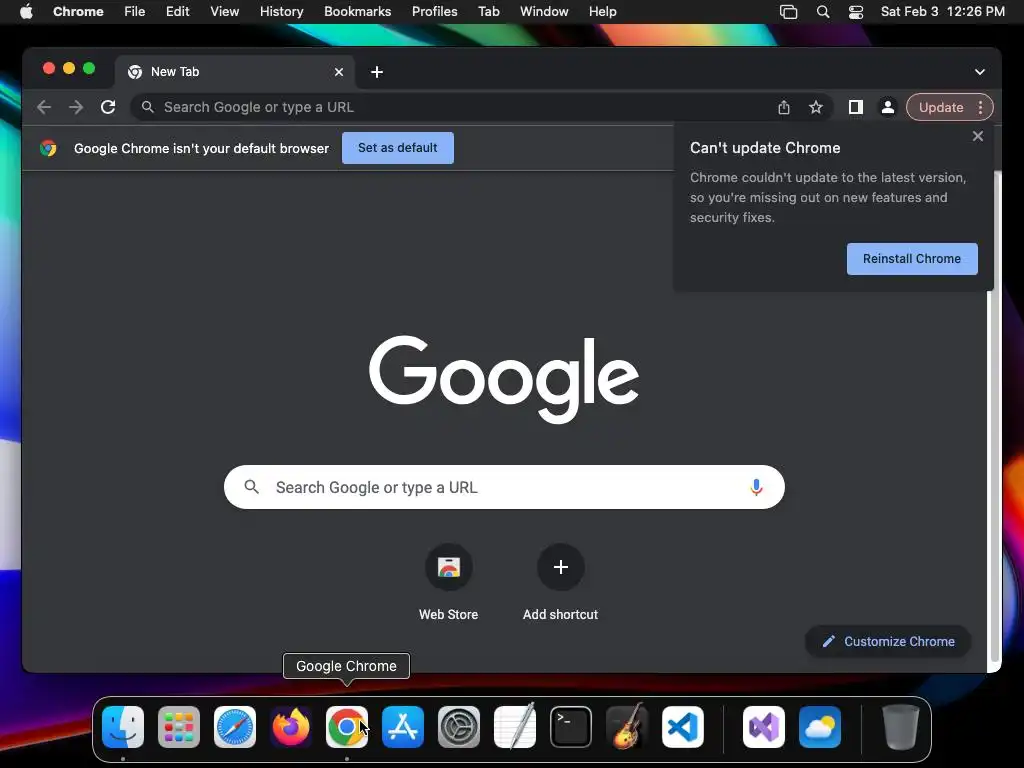
Task: Start voice search with microphone icon
Action: (756, 487)
